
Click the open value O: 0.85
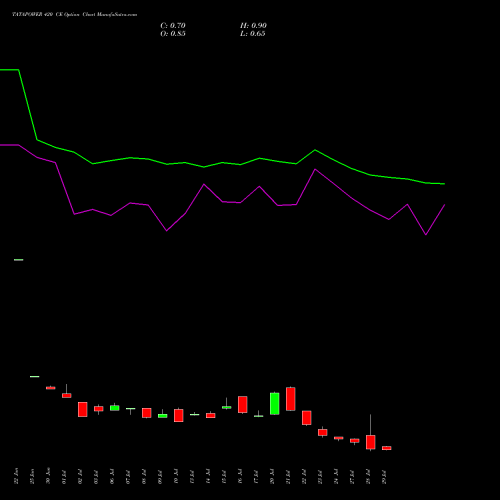pos(173,34)
